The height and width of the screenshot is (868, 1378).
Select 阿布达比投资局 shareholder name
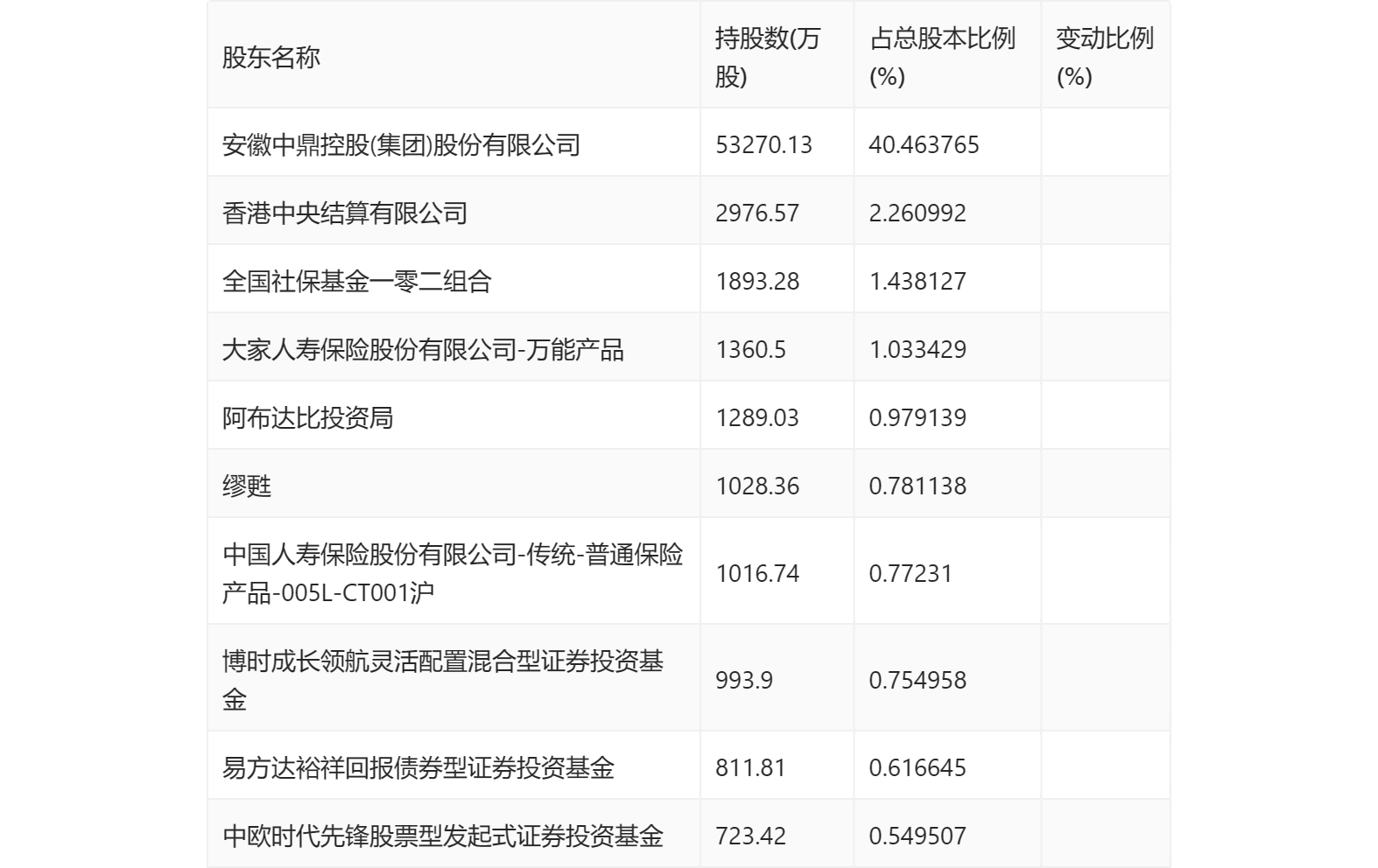(x=308, y=417)
